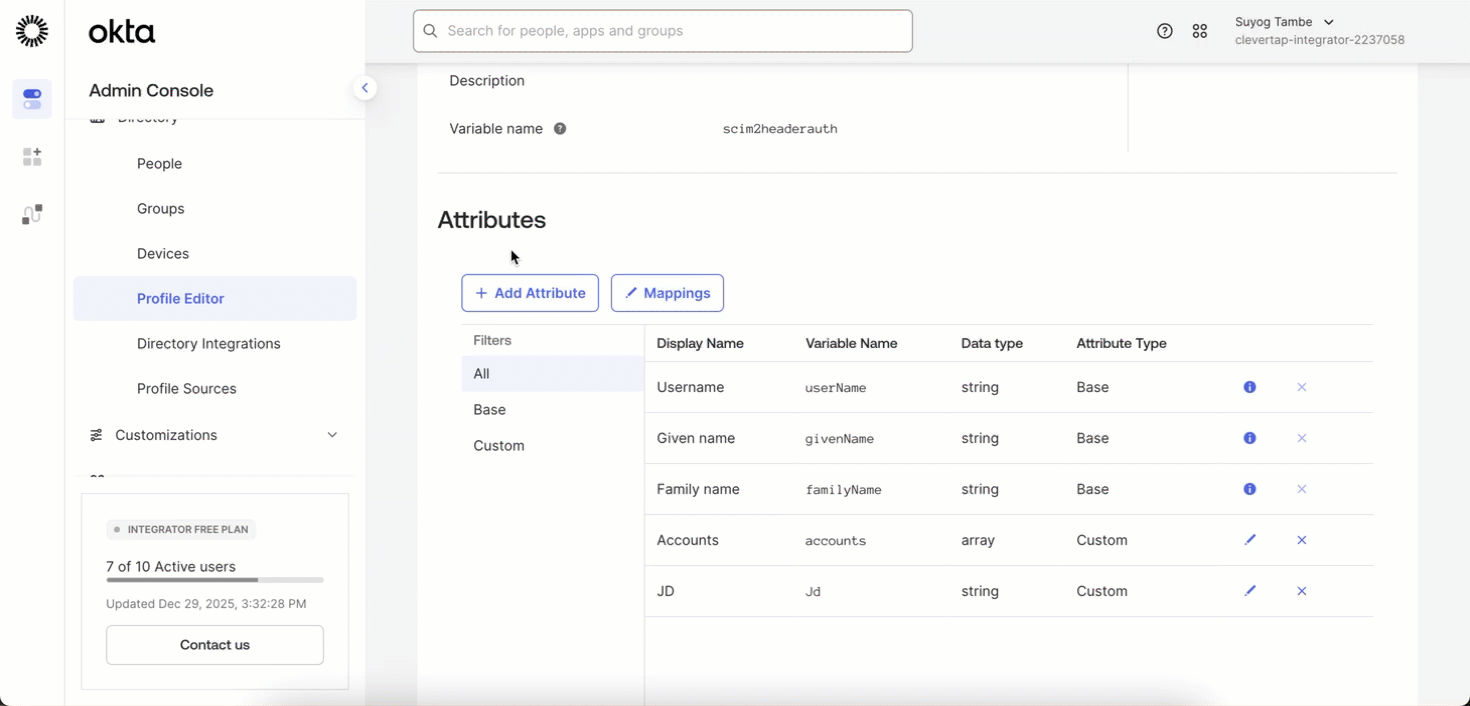Remove the Given name attribute using its X

pos(1302,438)
